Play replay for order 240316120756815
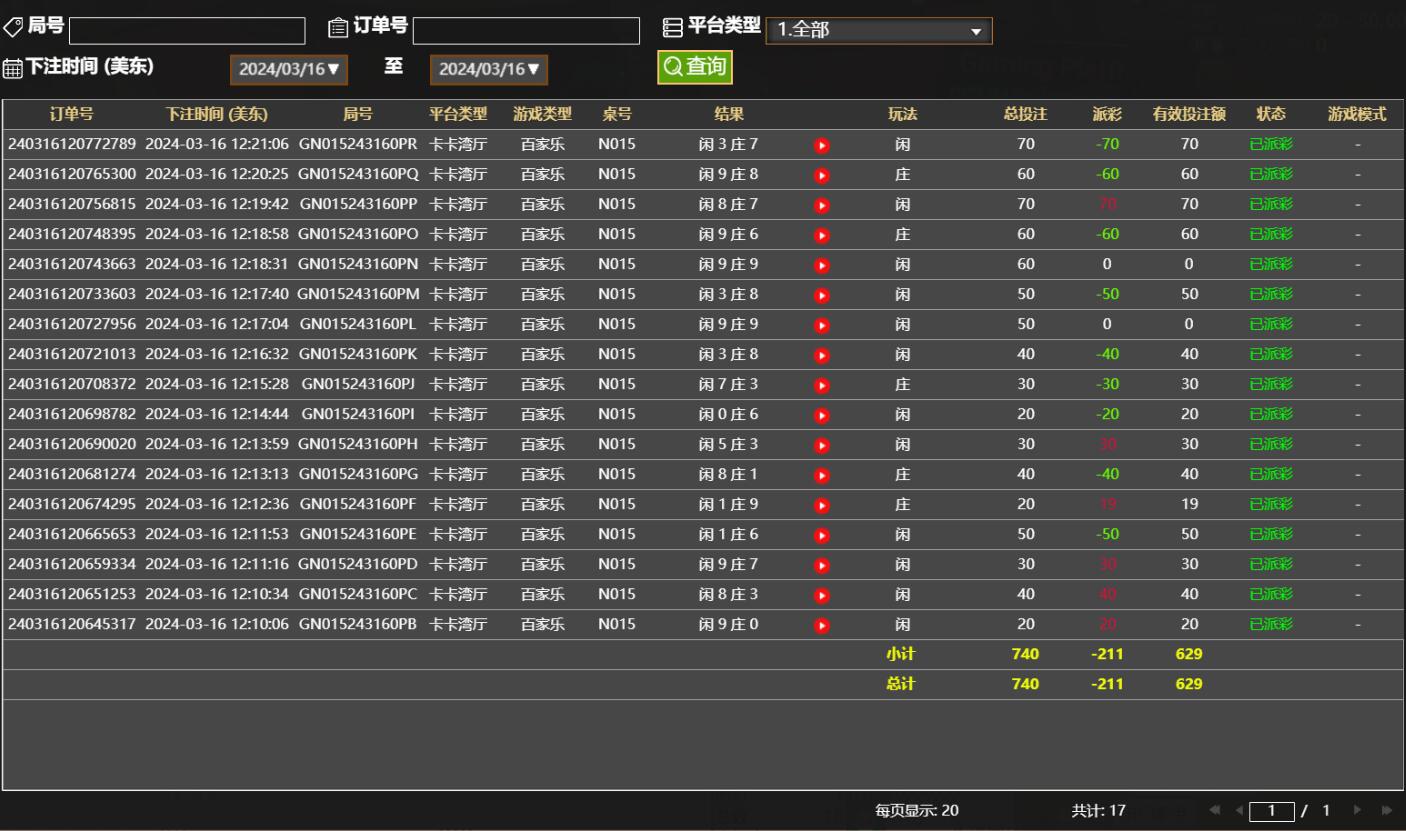The height and width of the screenshot is (831, 1406). tap(822, 205)
